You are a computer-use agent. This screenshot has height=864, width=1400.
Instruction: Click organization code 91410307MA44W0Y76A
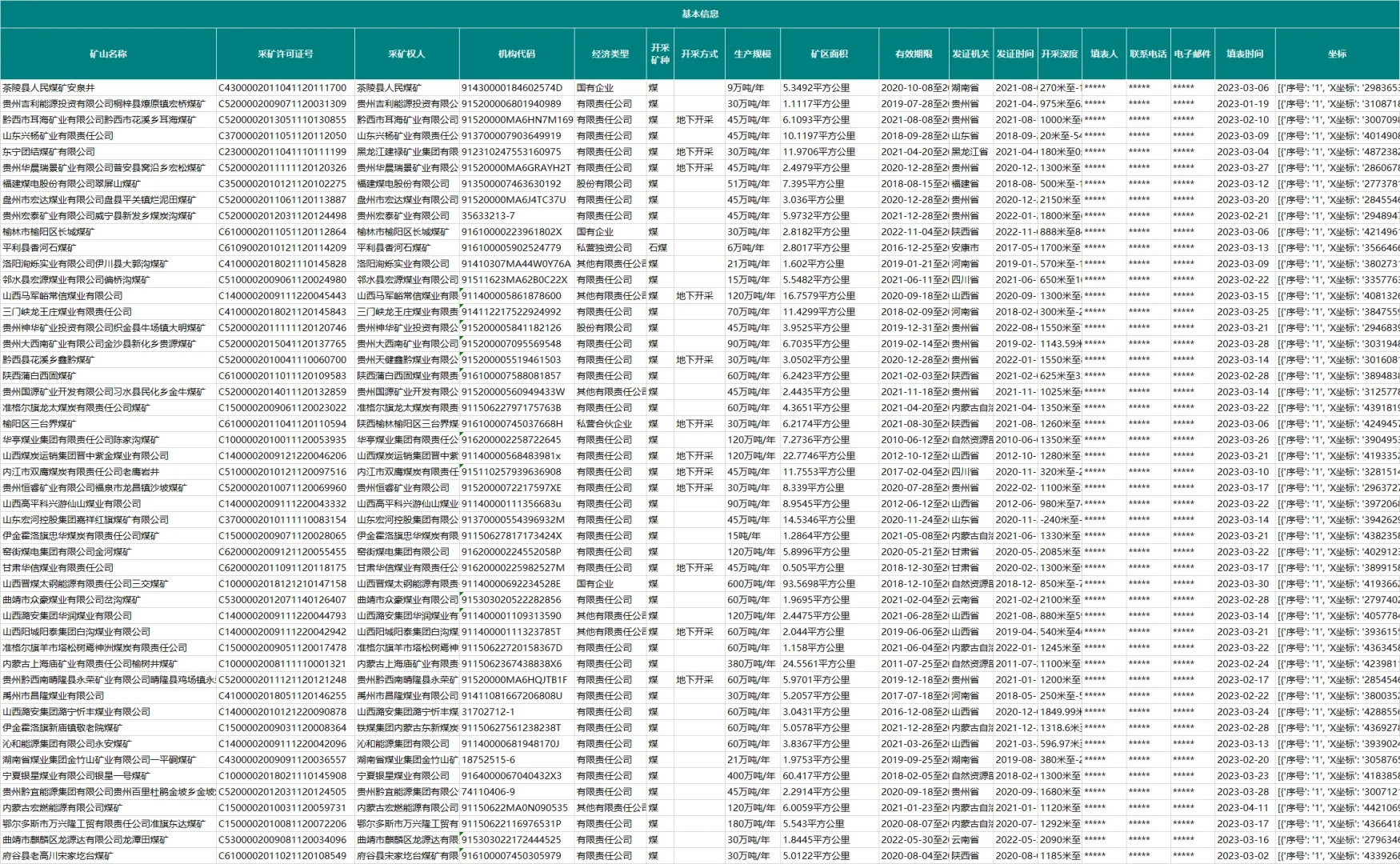click(516, 264)
